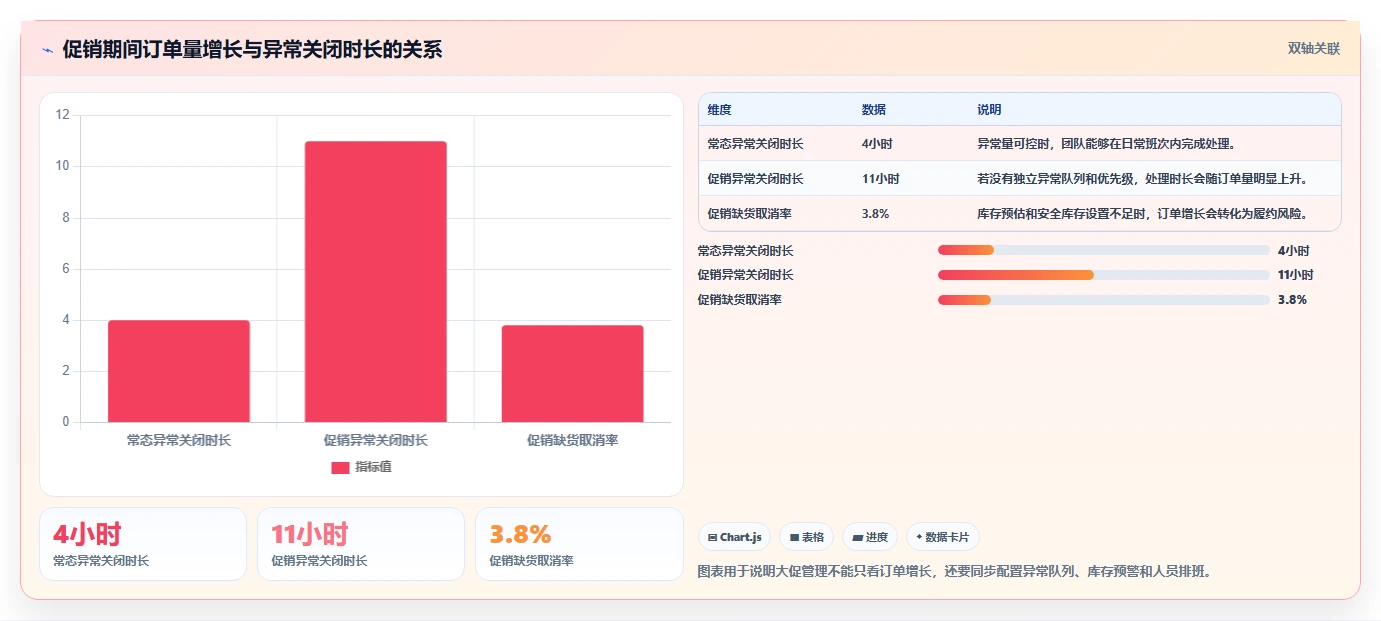Image resolution: width=1381 pixels, height=621 pixels.
Task: Select the 数据卡片 tag chip
Action: point(943,537)
